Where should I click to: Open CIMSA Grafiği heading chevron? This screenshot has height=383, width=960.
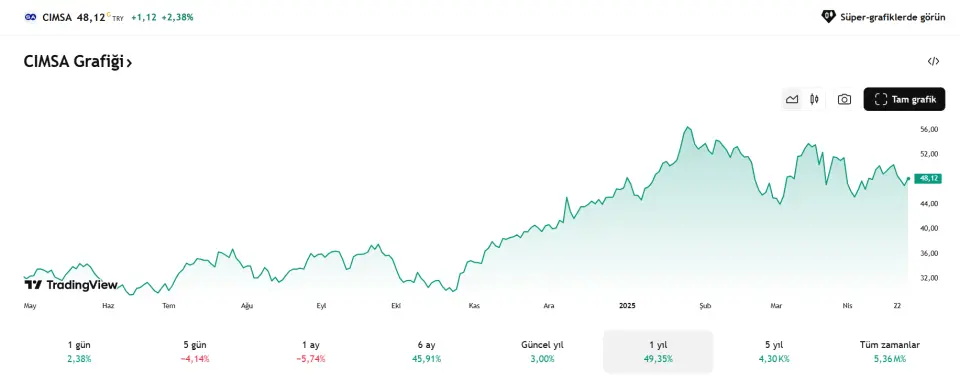pos(129,62)
